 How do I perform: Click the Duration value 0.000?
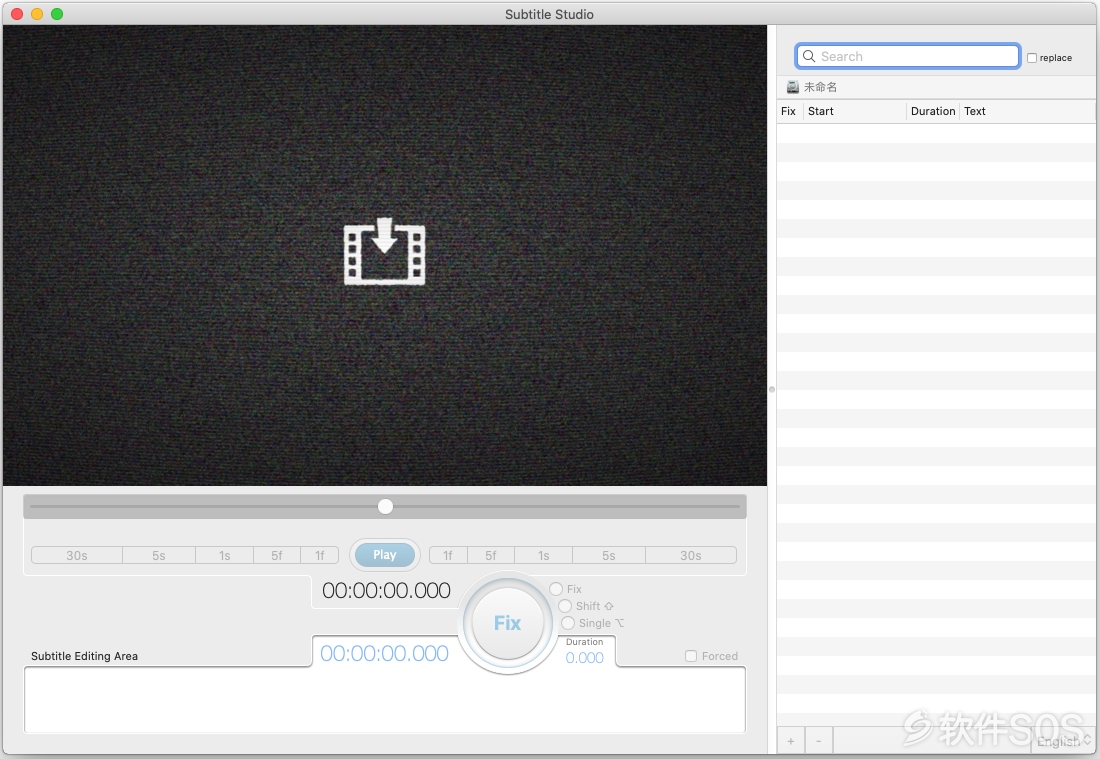pos(584,657)
